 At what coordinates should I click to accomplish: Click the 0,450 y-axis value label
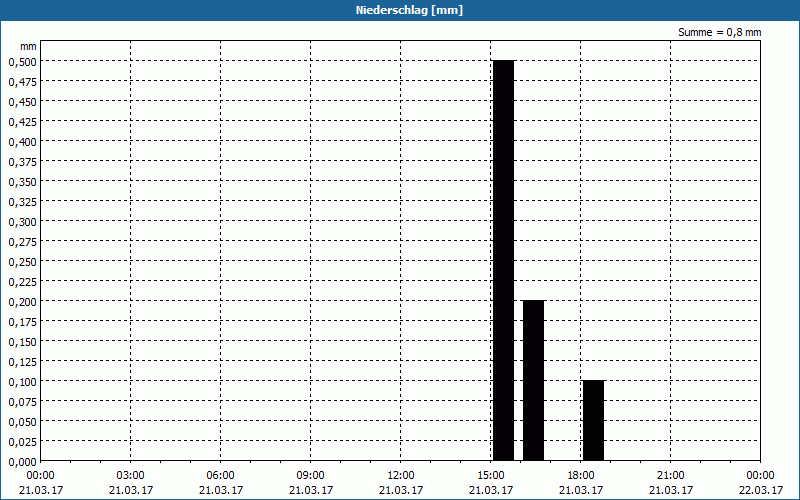(x=22, y=101)
